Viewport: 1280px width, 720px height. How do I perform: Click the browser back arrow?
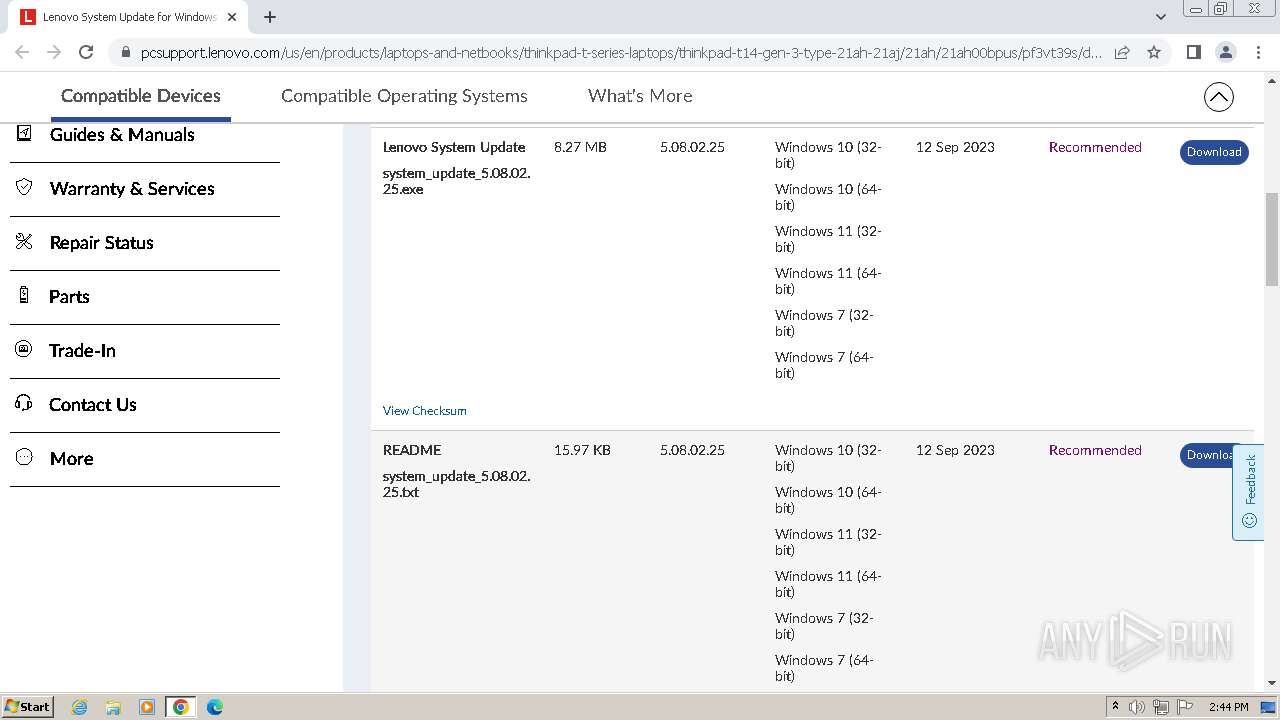click(x=22, y=52)
